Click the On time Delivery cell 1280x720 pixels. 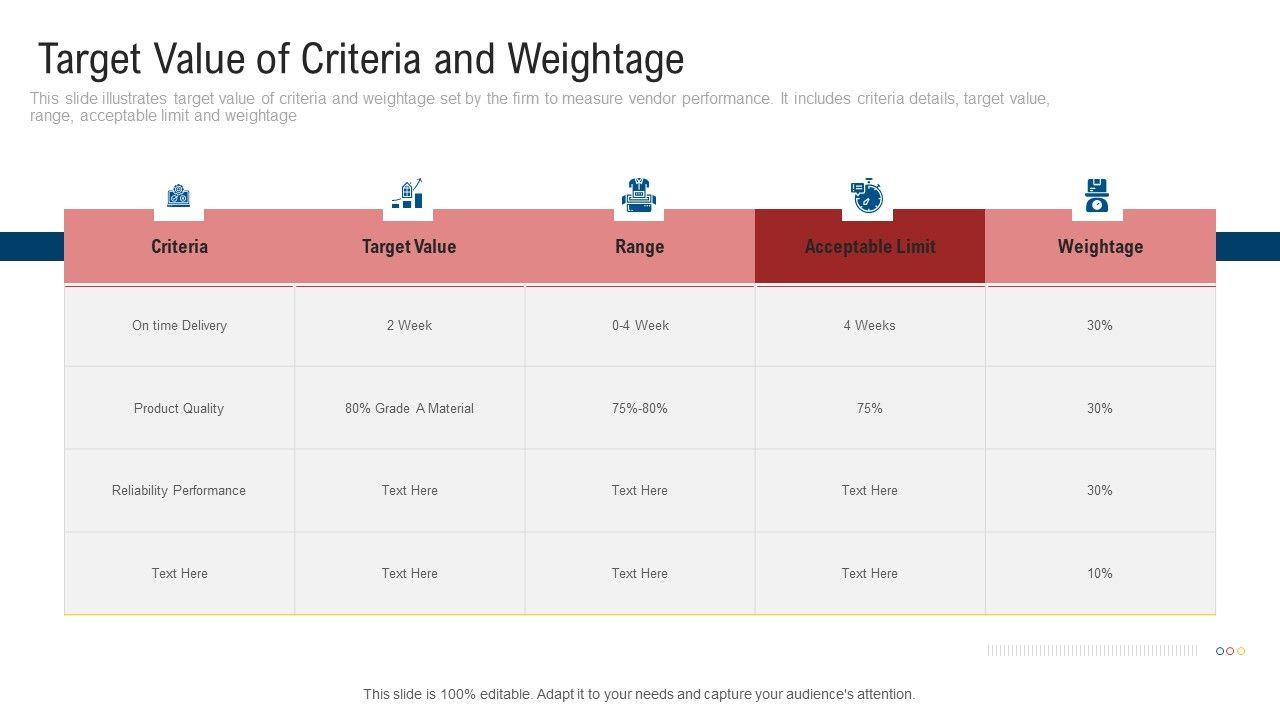click(x=179, y=326)
